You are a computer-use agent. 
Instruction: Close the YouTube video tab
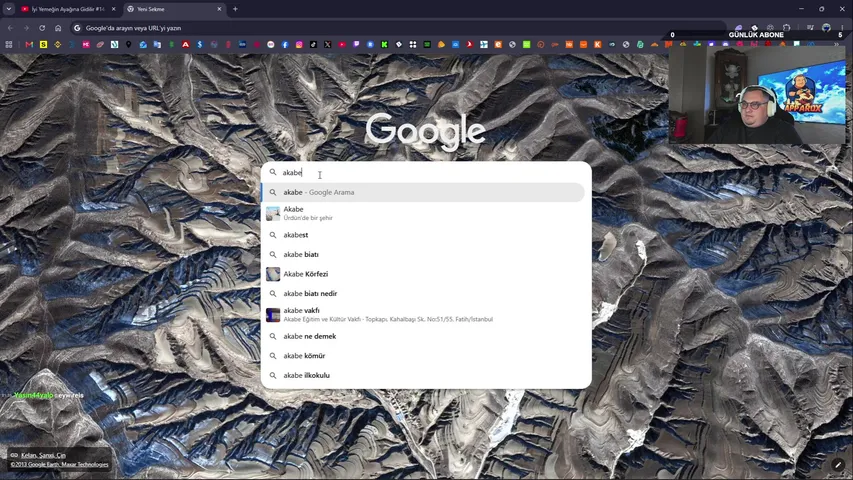tap(114, 9)
